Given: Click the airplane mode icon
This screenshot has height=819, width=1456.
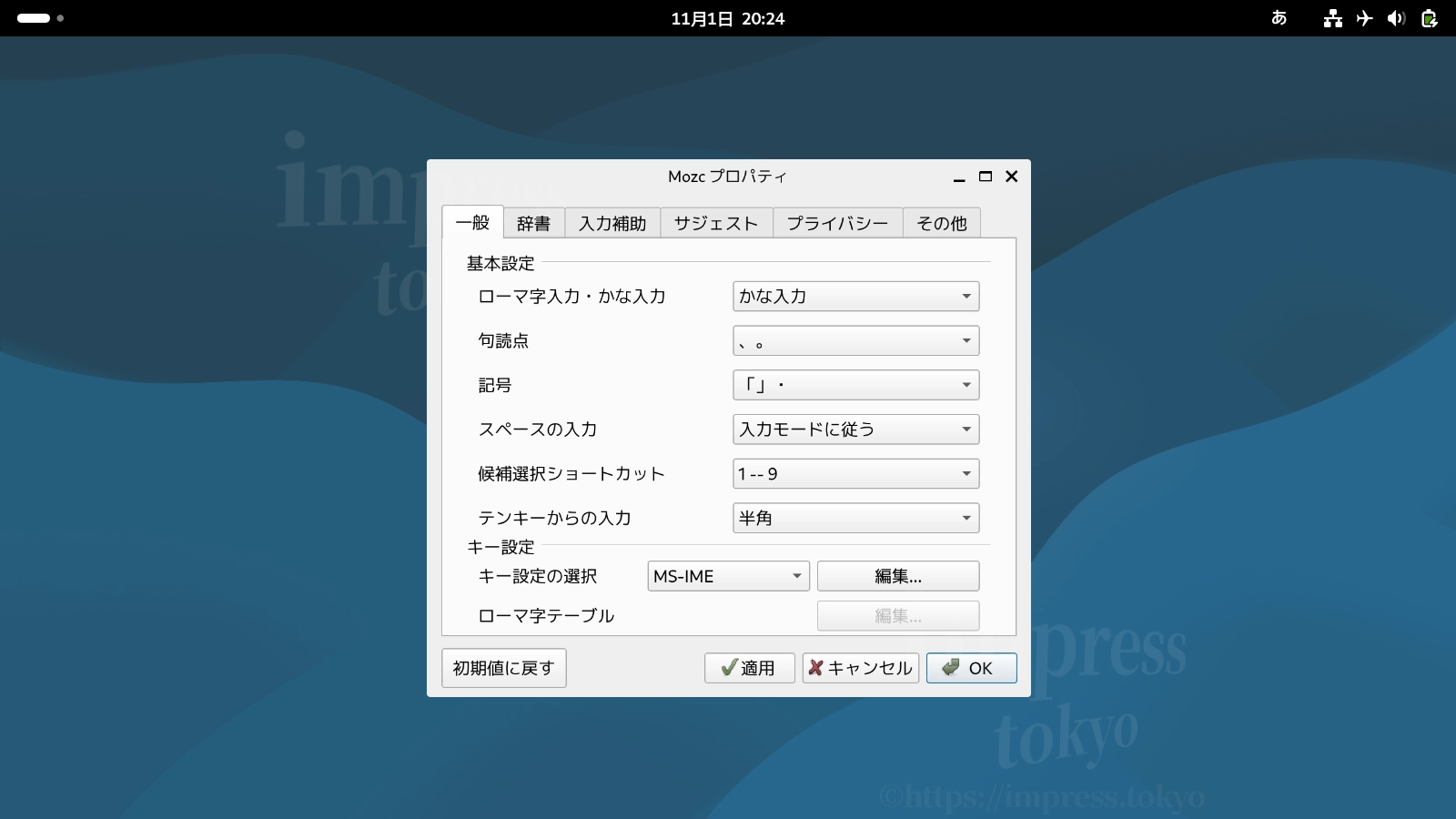Looking at the screenshot, I should (x=1364, y=18).
